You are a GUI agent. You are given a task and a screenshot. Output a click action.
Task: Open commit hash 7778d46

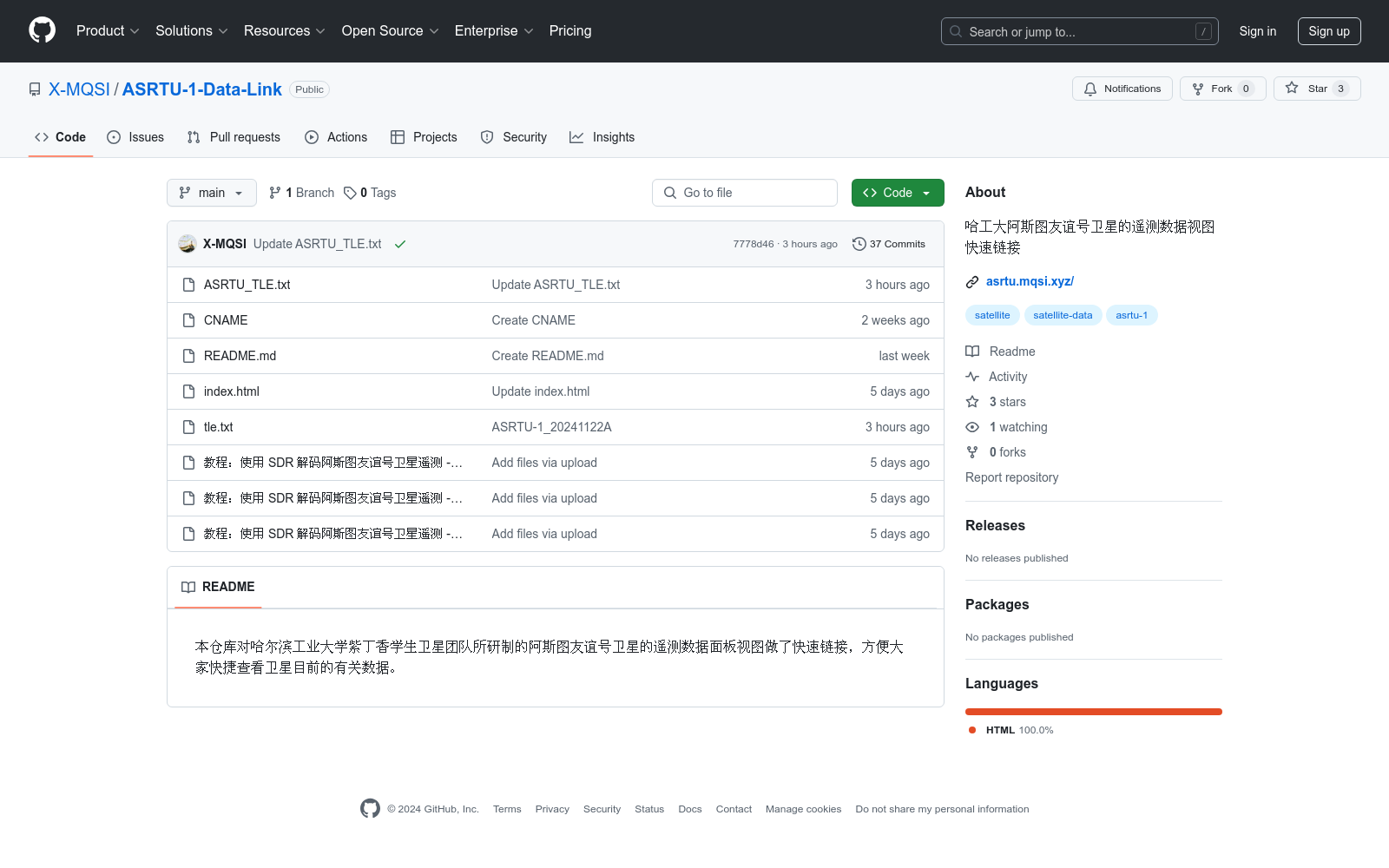tap(754, 244)
